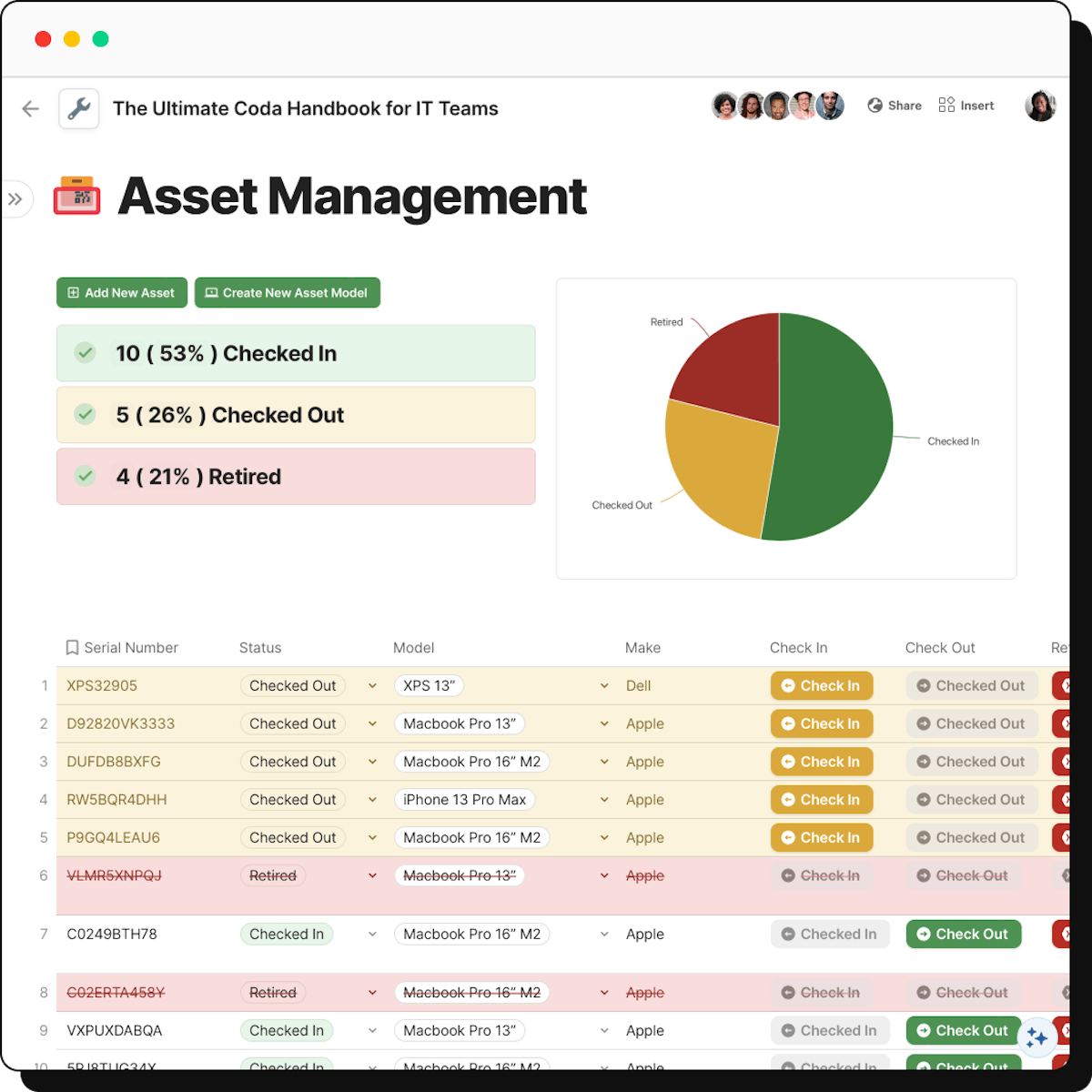Viewport: 1092px width, 1092px height.
Task: Click the user profile avatar
Action: coord(1040,106)
